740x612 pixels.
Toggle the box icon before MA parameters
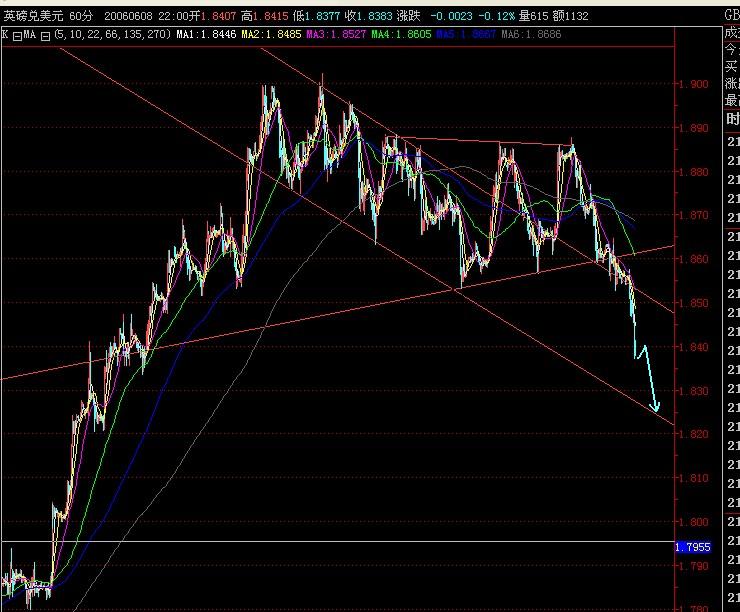[46, 35]
